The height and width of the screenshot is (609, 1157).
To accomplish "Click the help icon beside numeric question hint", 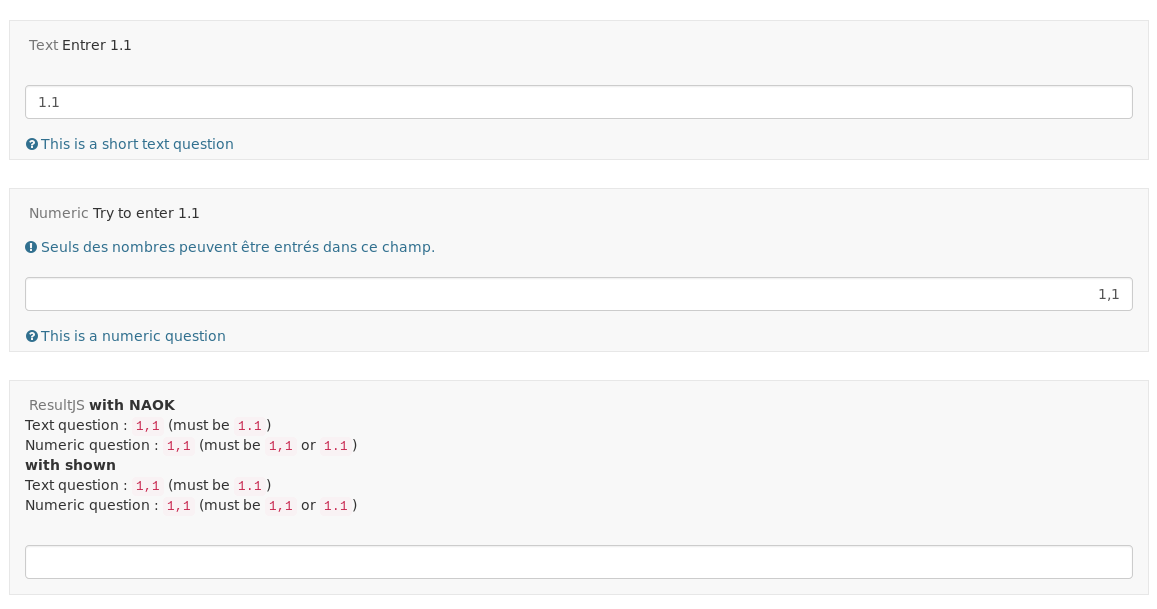I will tap(32, 336).
